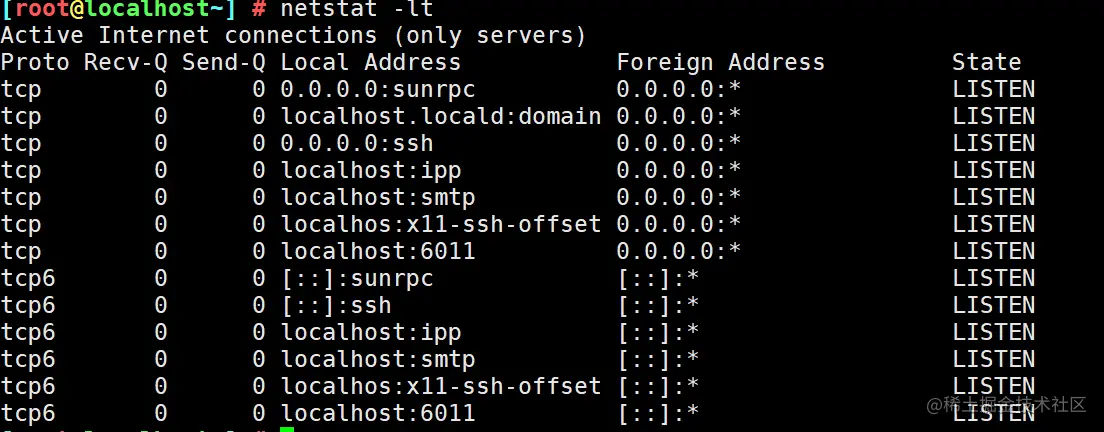
Task: Select the '[::]:ssh' local address
Action: tap(336, 305)
